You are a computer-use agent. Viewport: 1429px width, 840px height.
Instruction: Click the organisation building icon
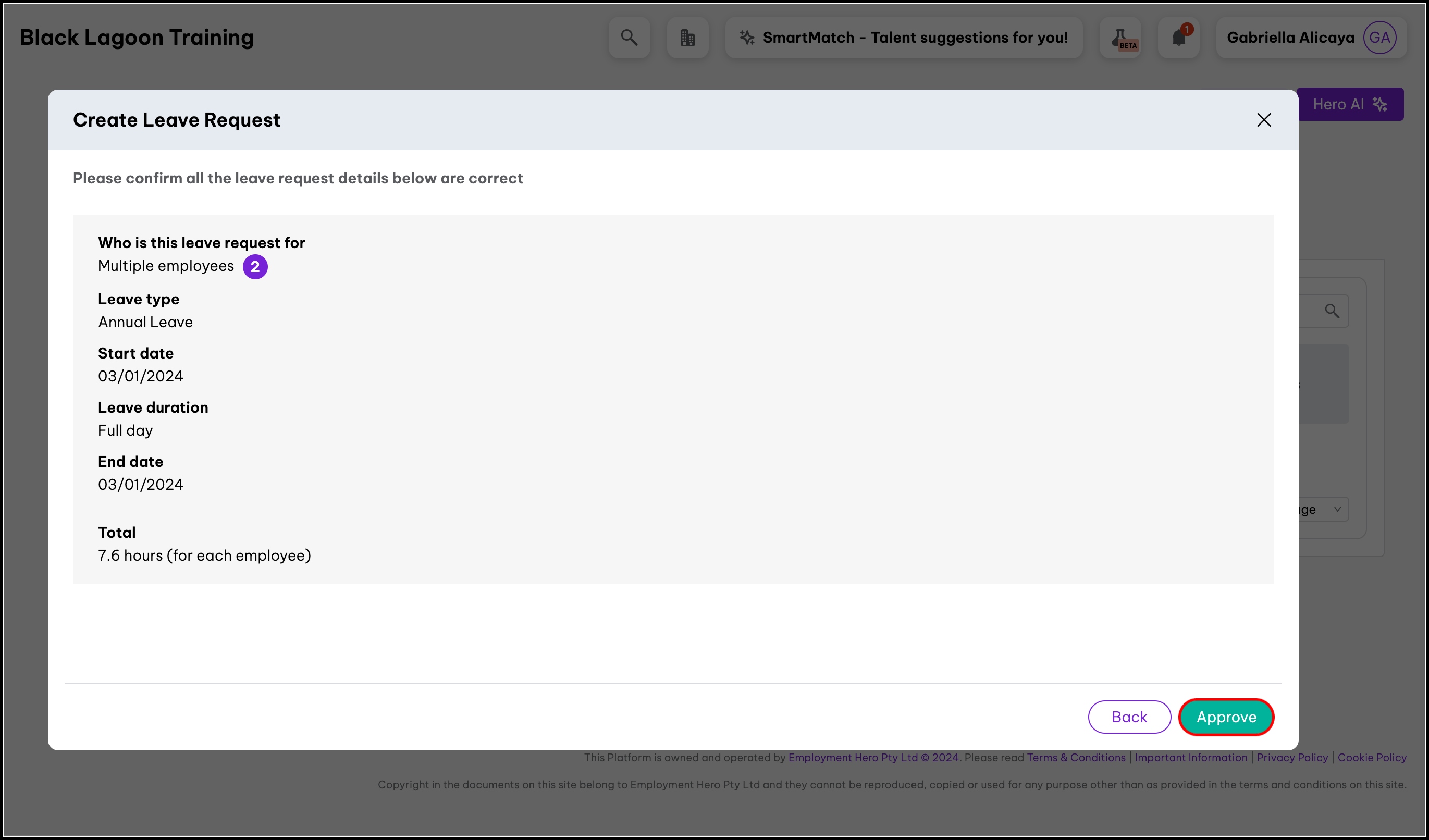(687, 38)
